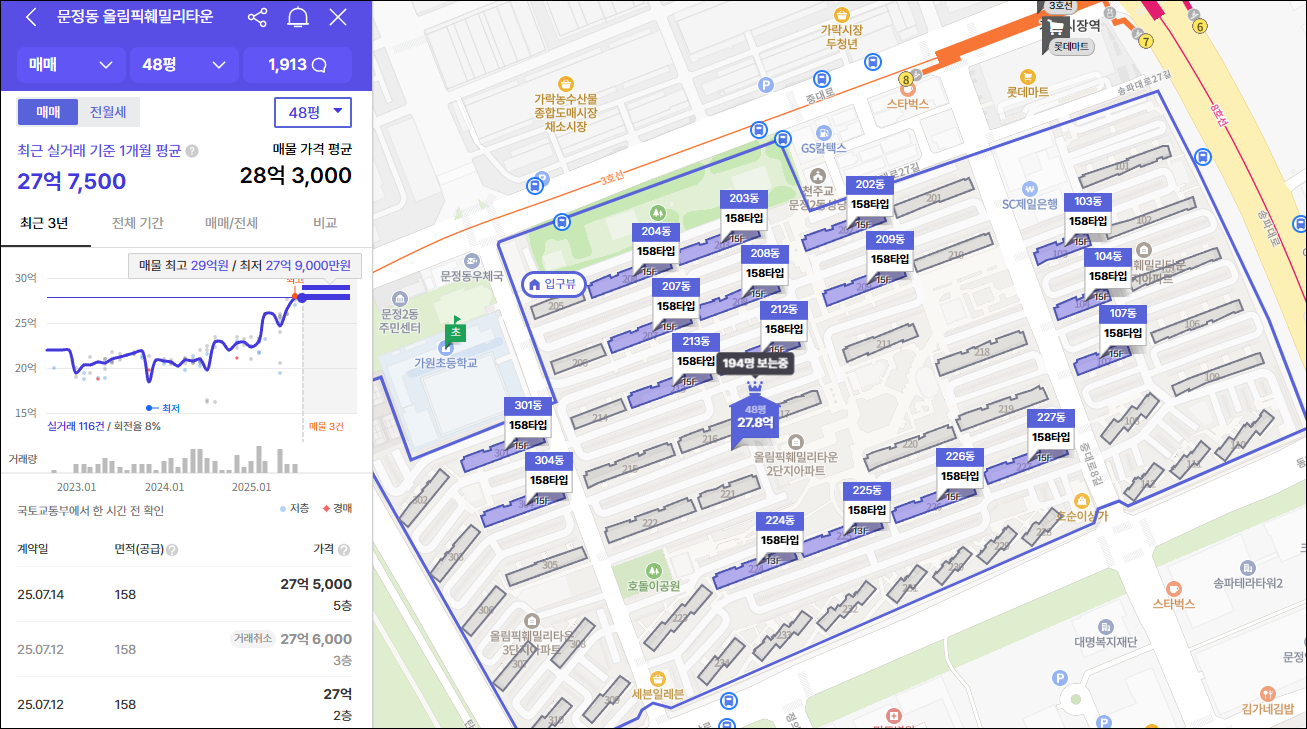This screenshot has height=729, width=1307.
Task: Click the 가원초등학교 school flag icon
Action: (x=456, y=331)
